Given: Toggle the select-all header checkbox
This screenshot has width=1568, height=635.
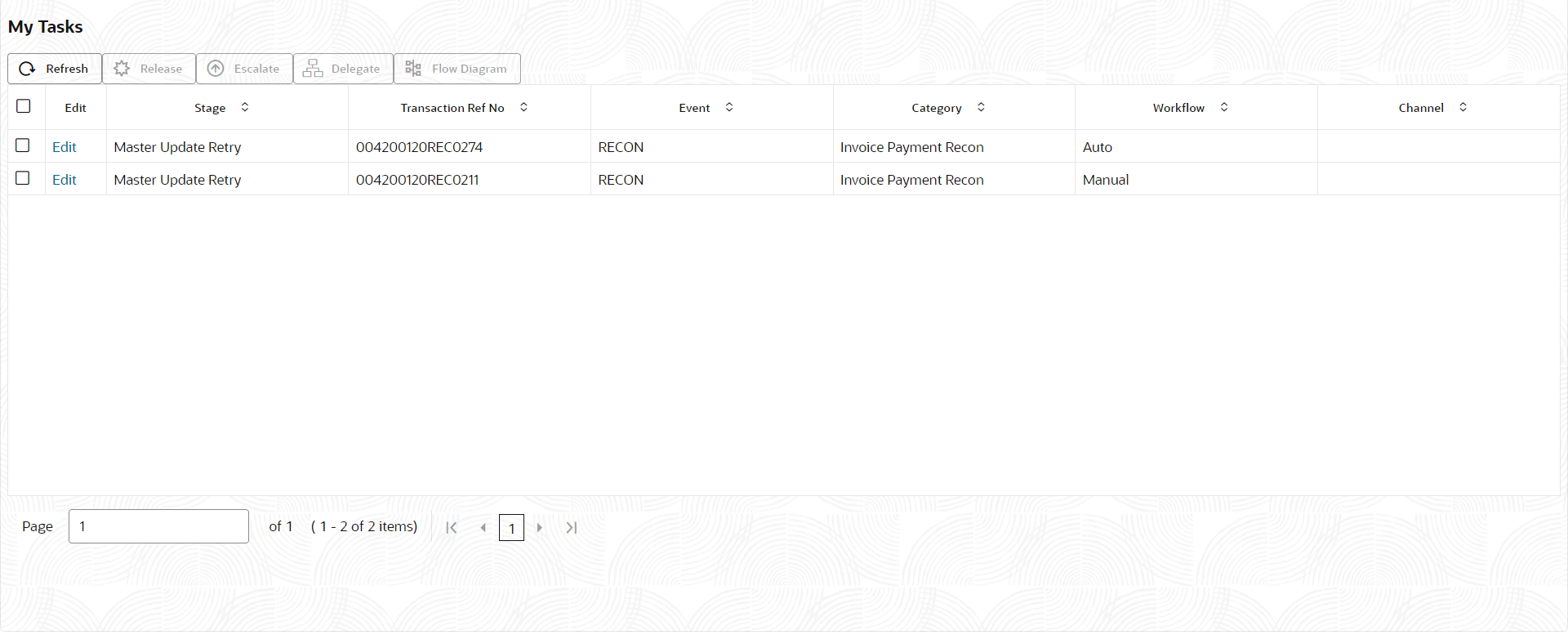Looking at the screenshot, I should click(x=24, y=106).
